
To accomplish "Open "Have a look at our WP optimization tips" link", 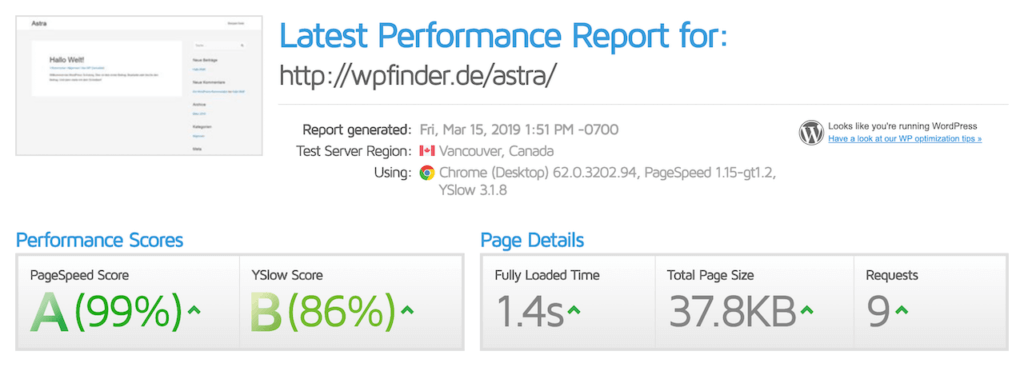I will (x=904, y=139).
